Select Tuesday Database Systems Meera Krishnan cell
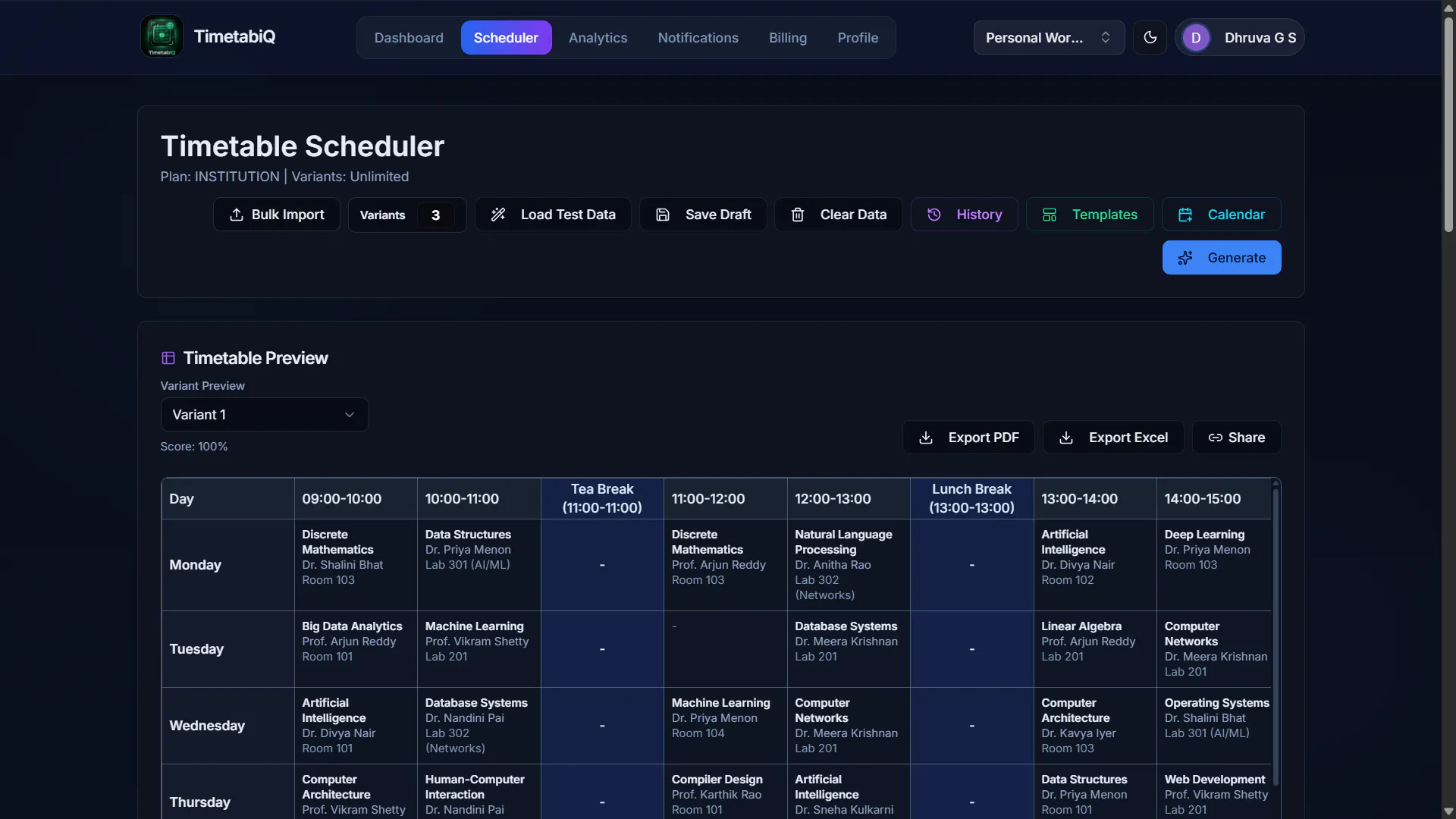This screenshot has height=819, width=1456. [x=849, y=649]
